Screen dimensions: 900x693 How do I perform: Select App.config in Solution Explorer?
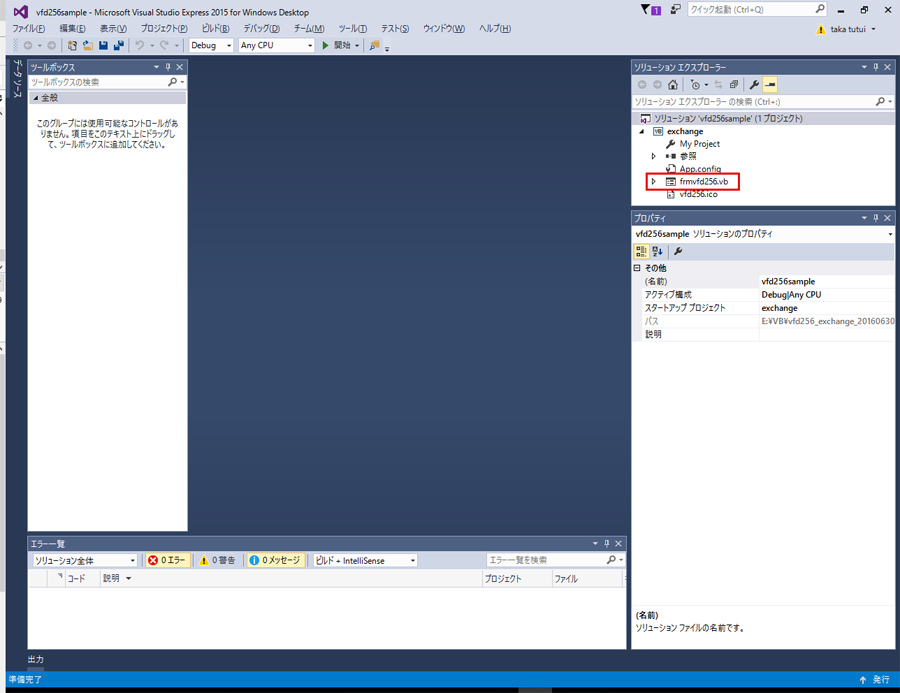pyautogui.click(x=700, y=169)
